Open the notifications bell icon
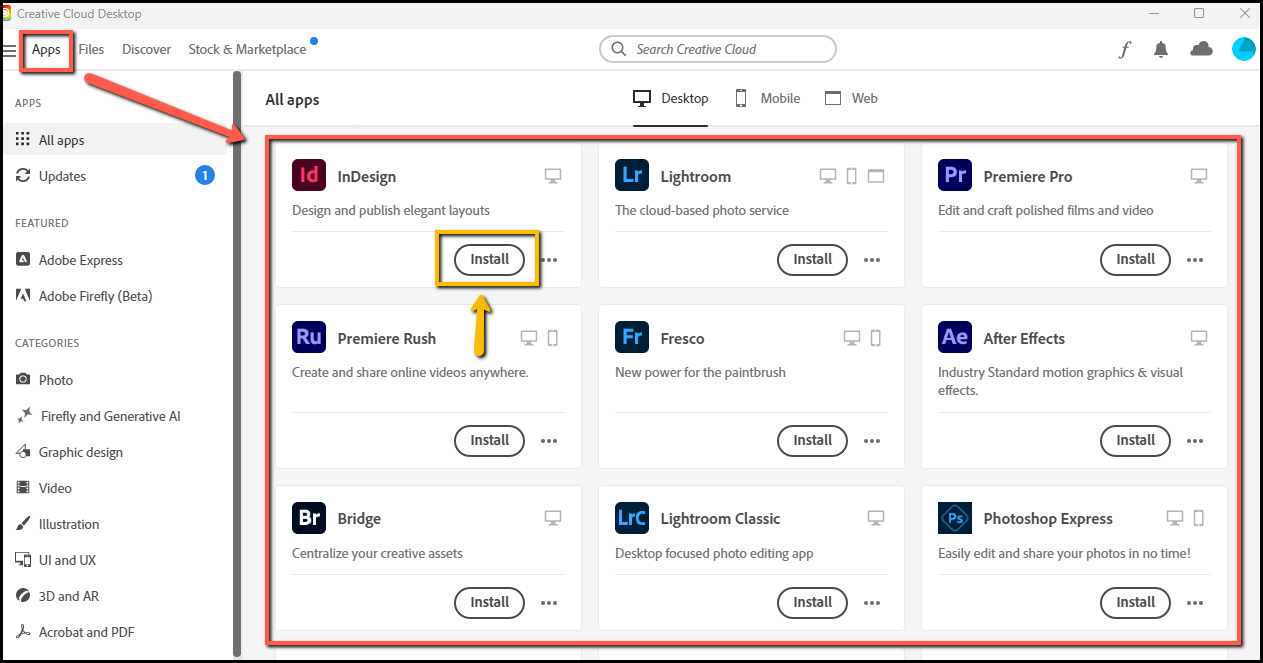The image size is (1263, 663). pyautogui.click(x=1161, y=50)
